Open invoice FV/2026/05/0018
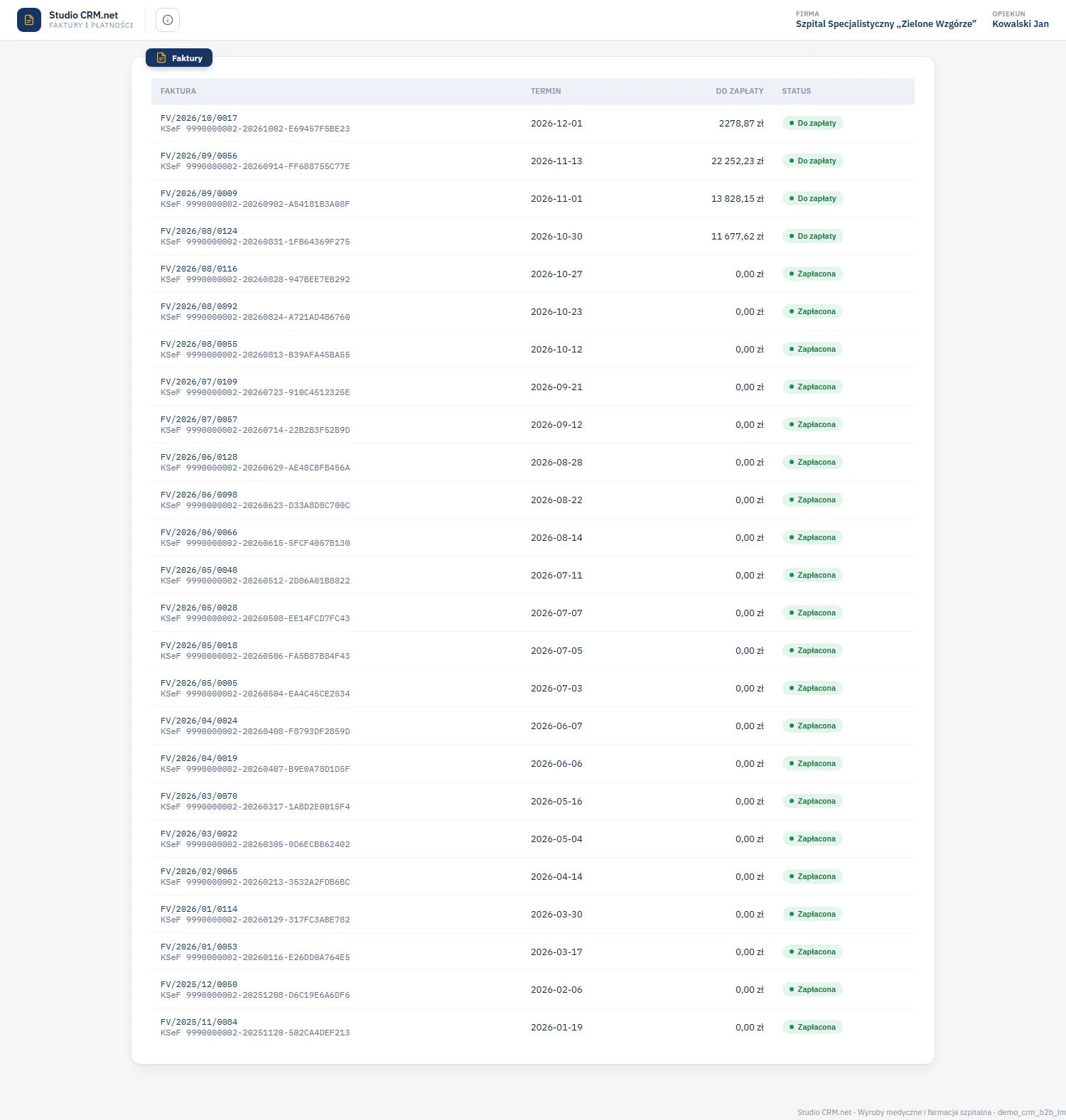 [199, 645]
